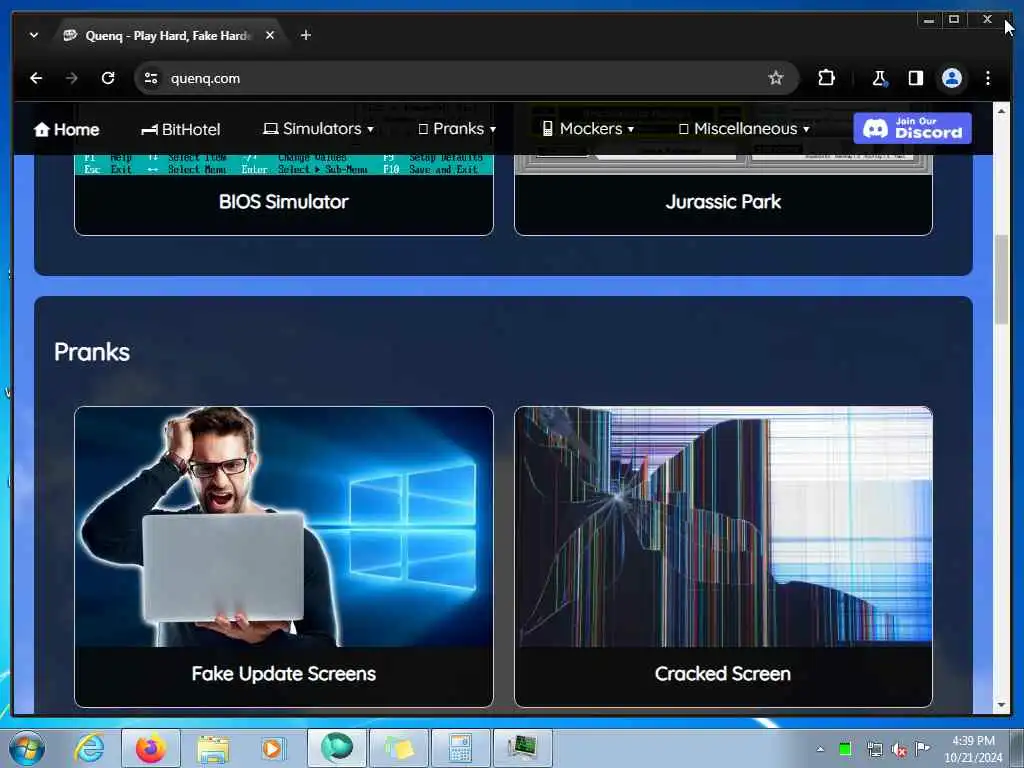
Task: Open the Windows Start menu
Action: point(27,748)
